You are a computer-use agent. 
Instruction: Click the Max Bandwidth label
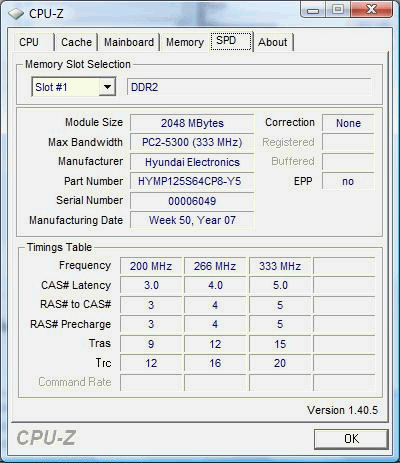click(85, 142)
